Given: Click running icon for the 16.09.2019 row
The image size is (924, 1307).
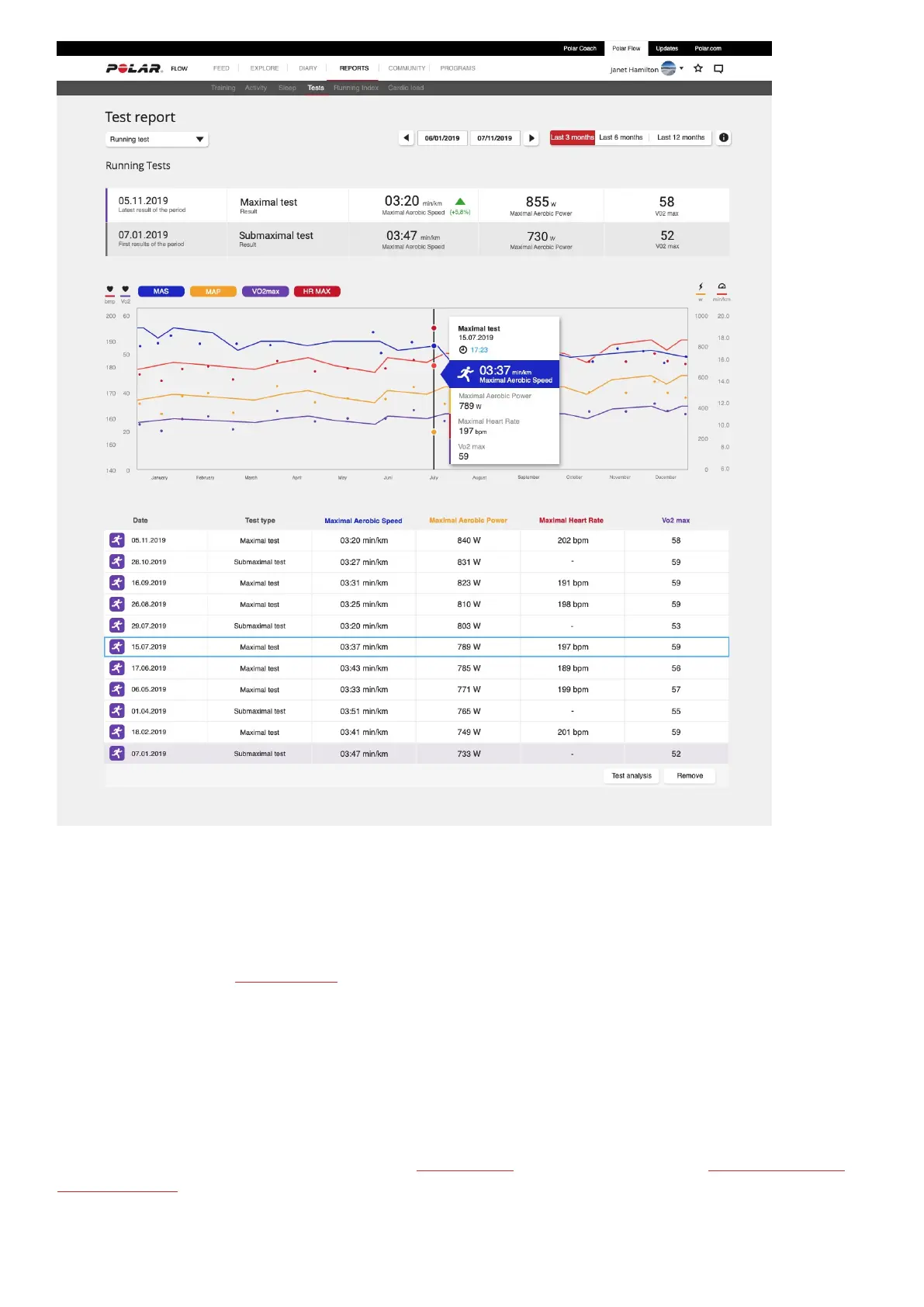Looking at the screenshot, I should pyautogui.click(x=117, y=583).
